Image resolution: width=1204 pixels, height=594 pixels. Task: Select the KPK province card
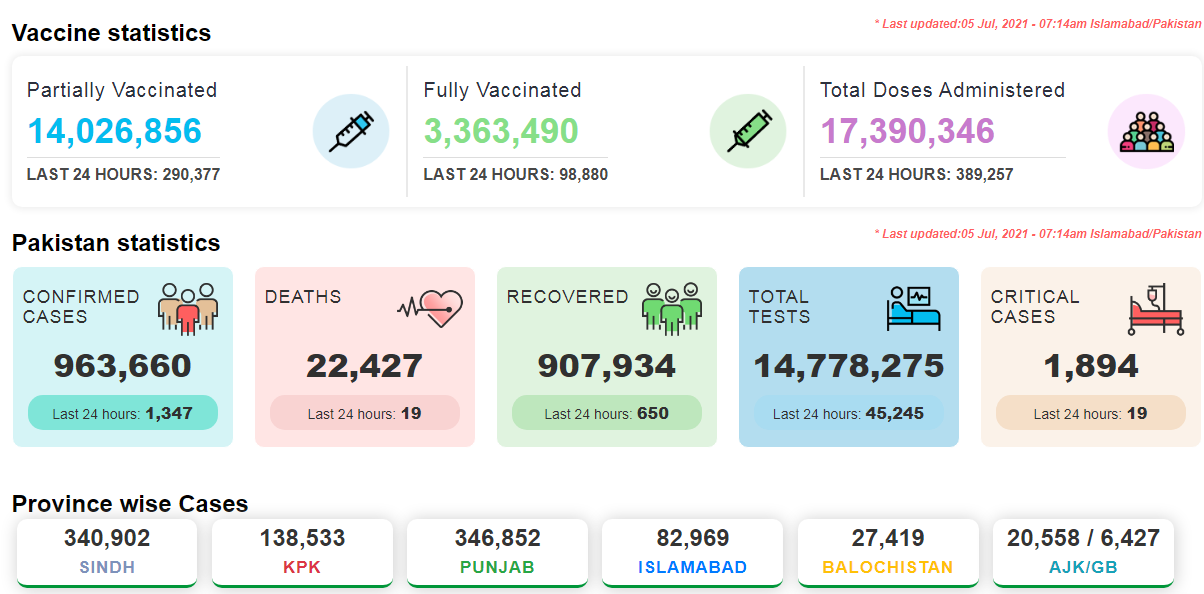pos(302,552)
